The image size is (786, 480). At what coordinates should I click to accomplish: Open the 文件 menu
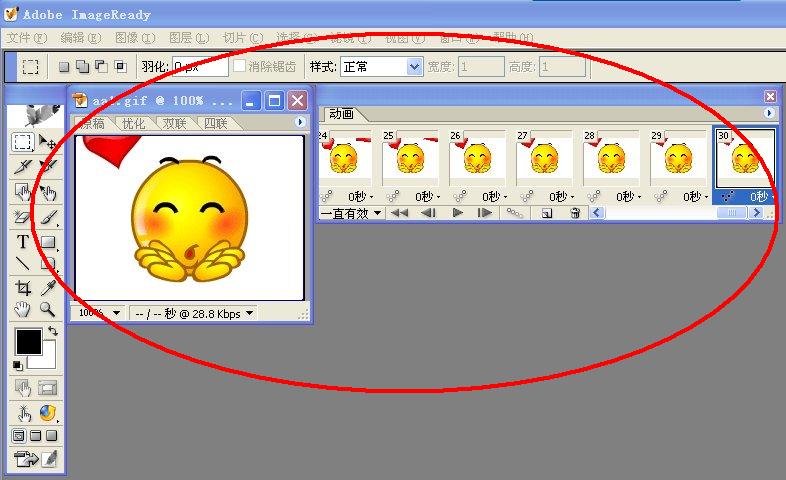click(27, 38)
